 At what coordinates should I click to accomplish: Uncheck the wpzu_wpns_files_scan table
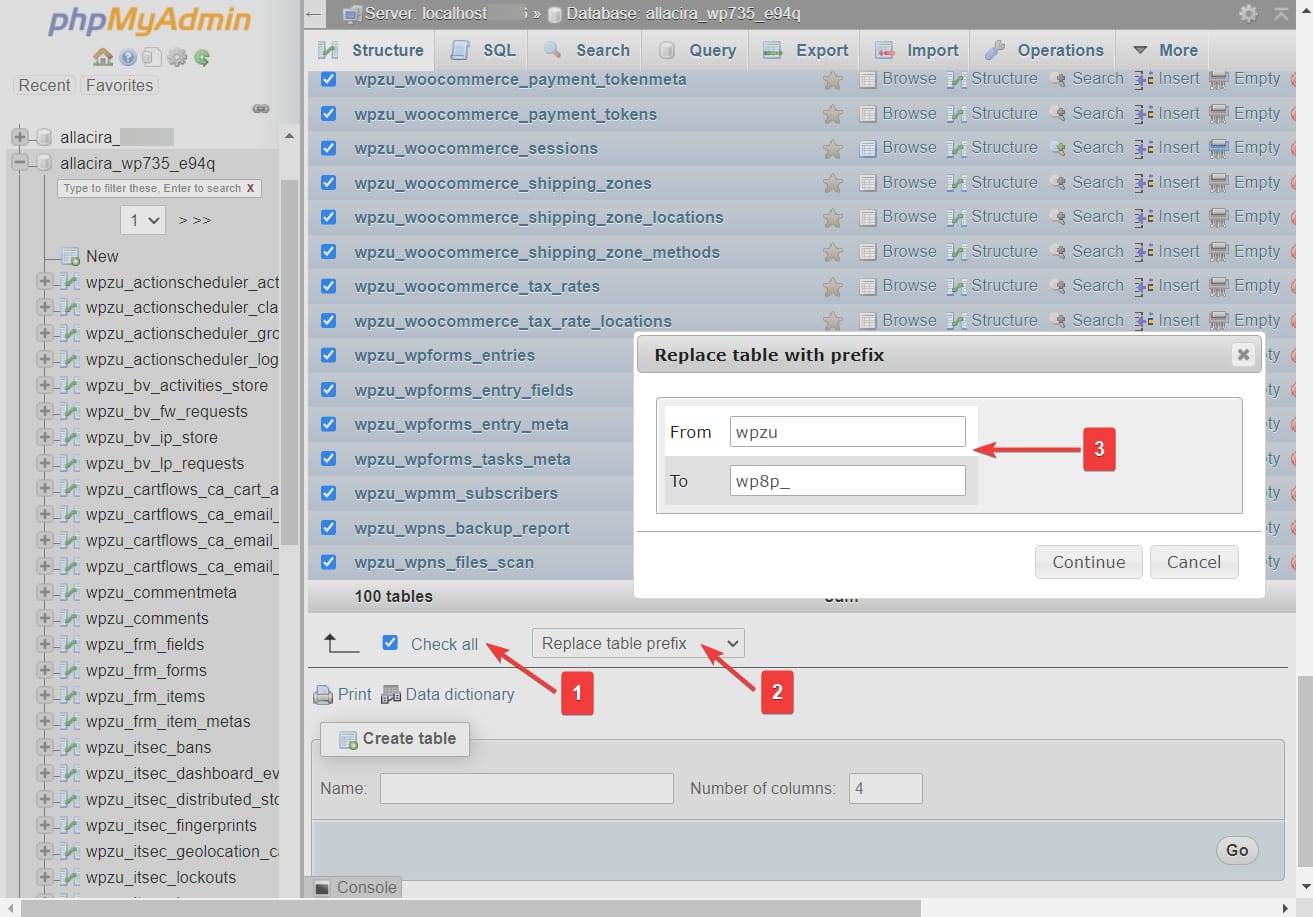(x=328, y=562)
